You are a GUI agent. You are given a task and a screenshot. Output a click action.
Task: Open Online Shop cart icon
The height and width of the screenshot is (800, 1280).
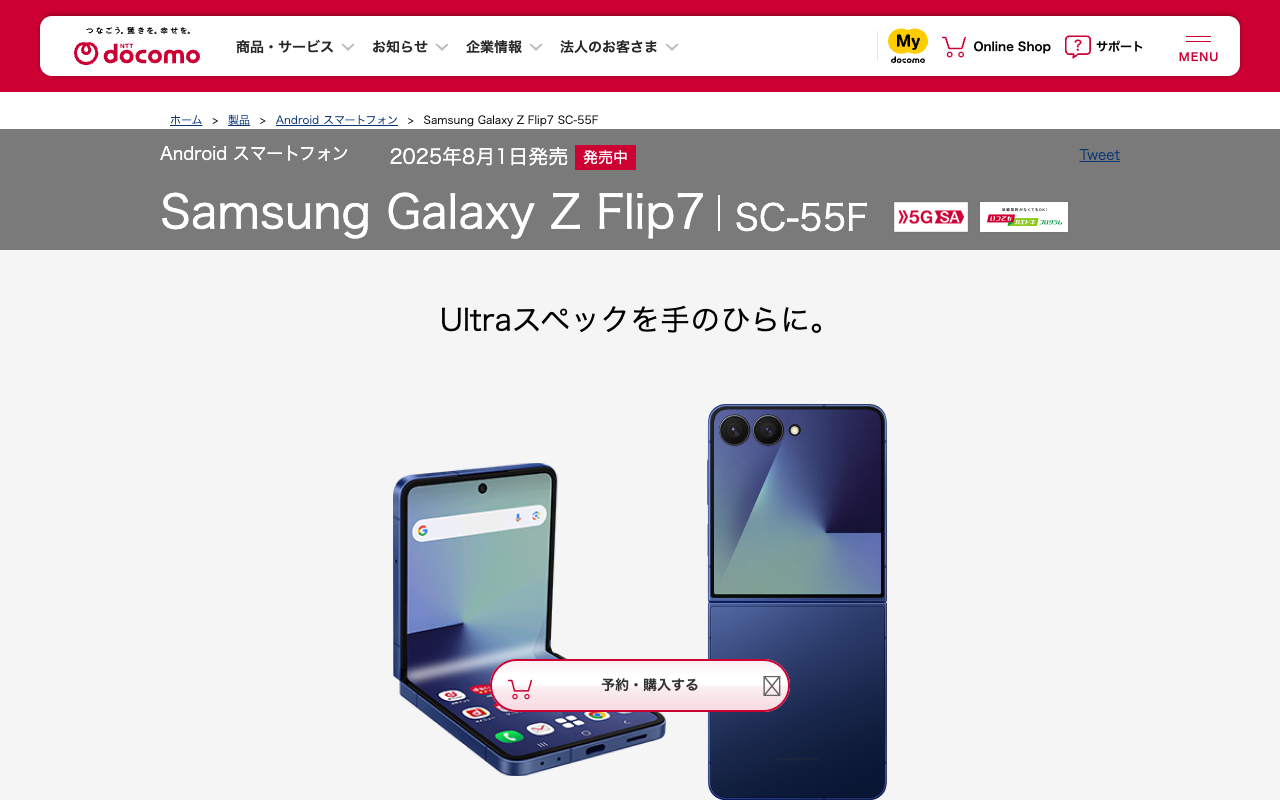(954, 46)
